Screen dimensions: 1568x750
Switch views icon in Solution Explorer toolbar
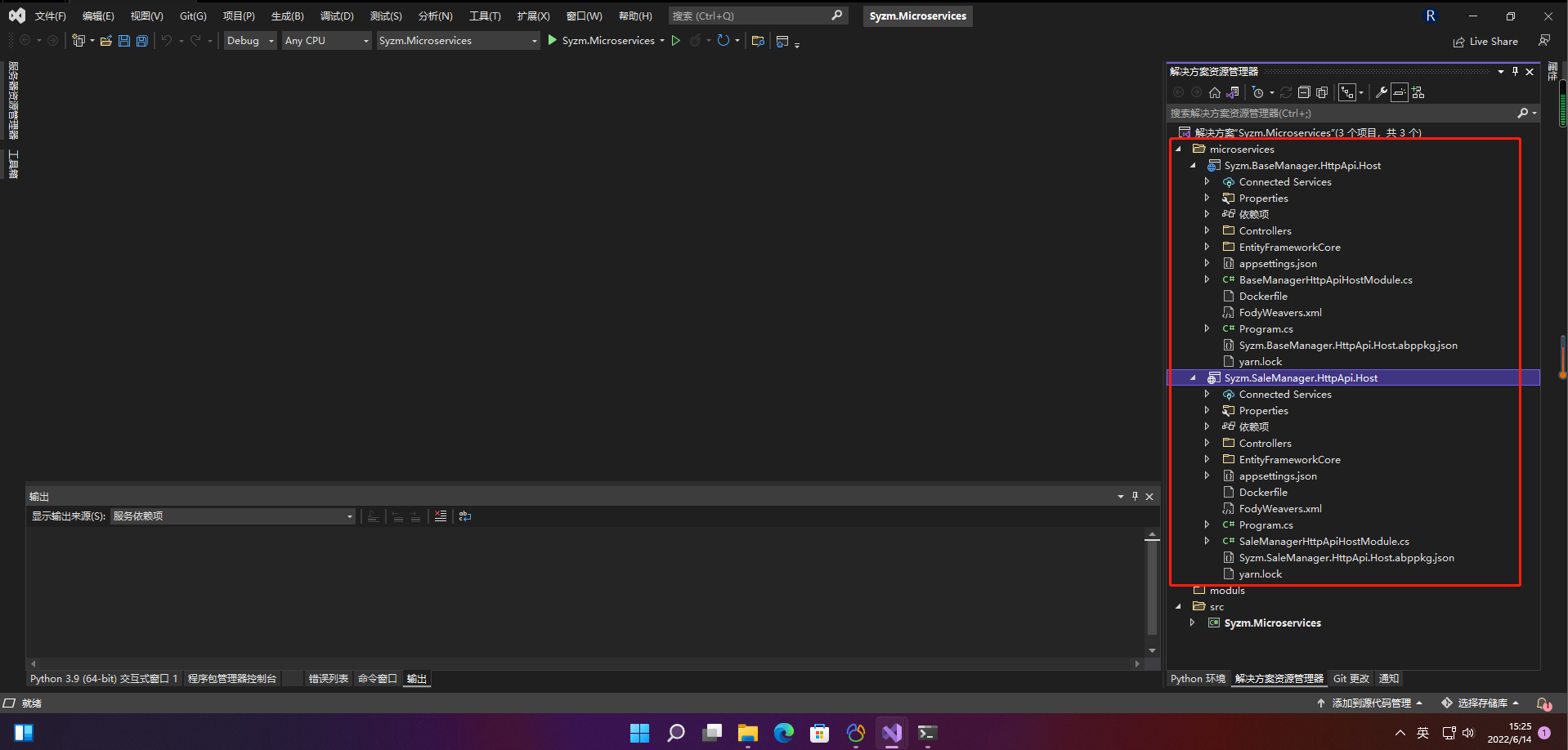pyautogui.click(x=1233, y=92)
